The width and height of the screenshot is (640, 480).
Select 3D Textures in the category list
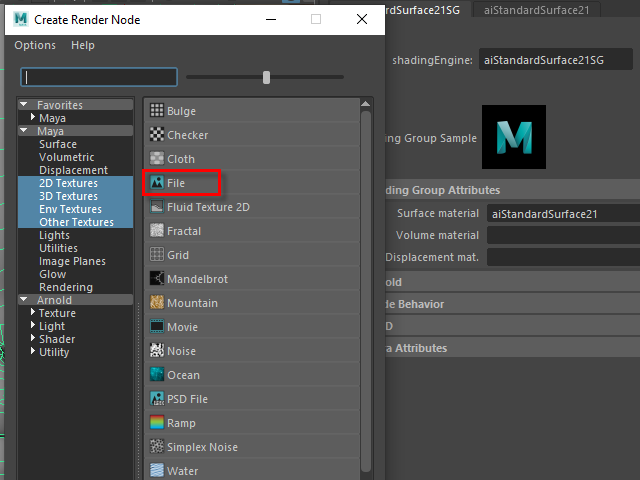point(68,196)
